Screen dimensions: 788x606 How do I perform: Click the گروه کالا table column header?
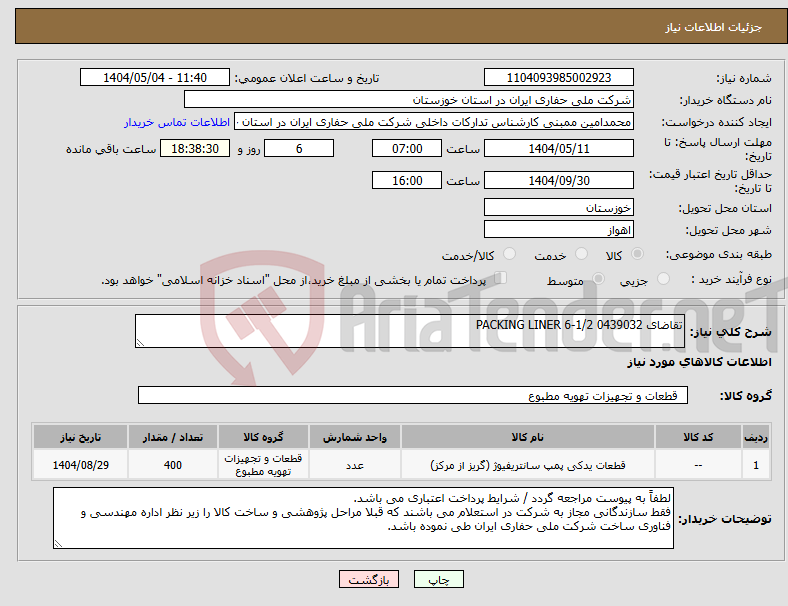263,437
